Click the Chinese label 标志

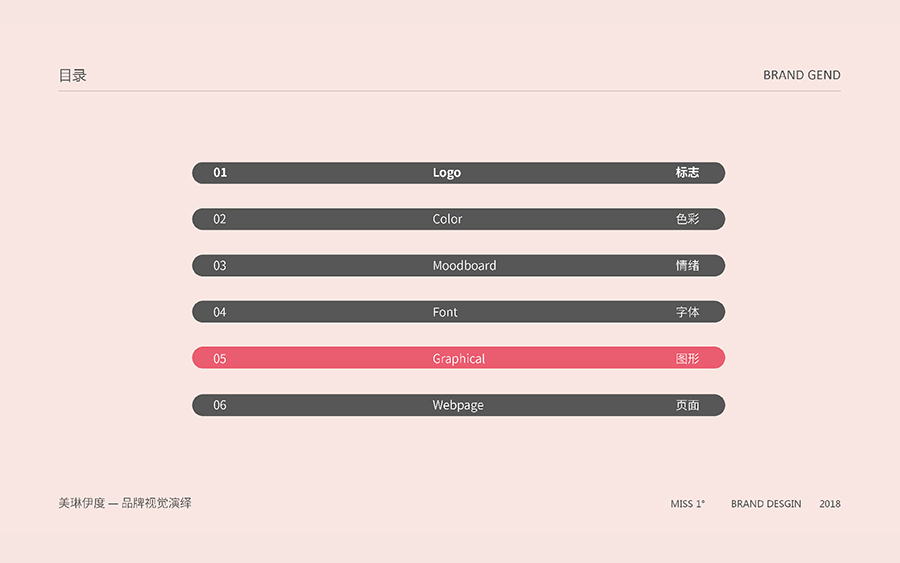pyautogui.click(x=687, y=173)
